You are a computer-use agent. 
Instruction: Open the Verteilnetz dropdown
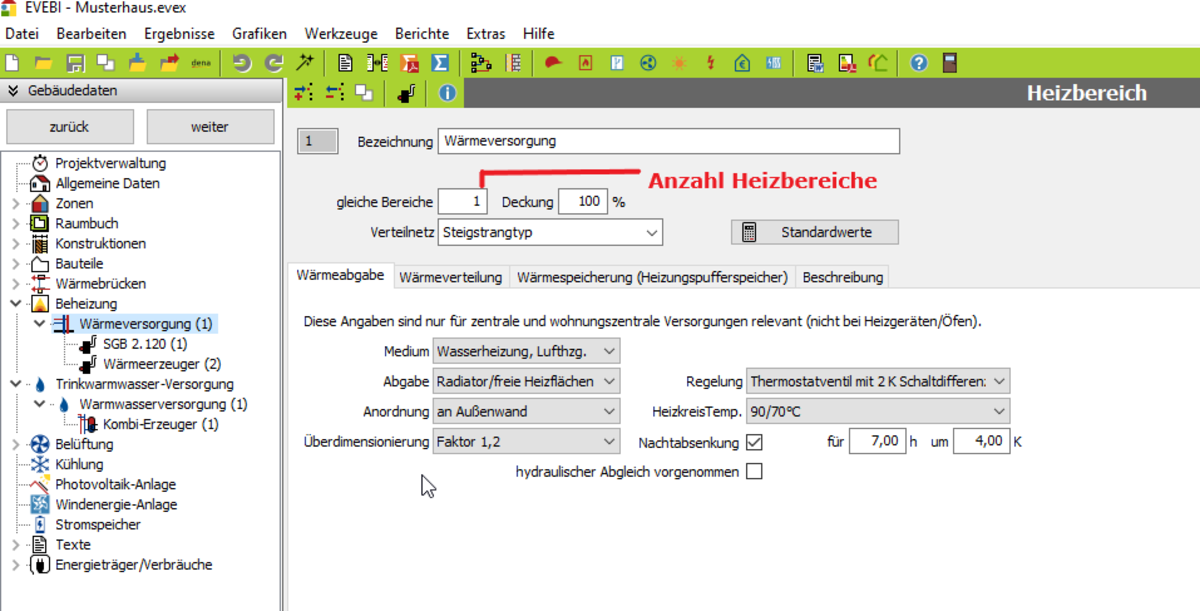551,232
